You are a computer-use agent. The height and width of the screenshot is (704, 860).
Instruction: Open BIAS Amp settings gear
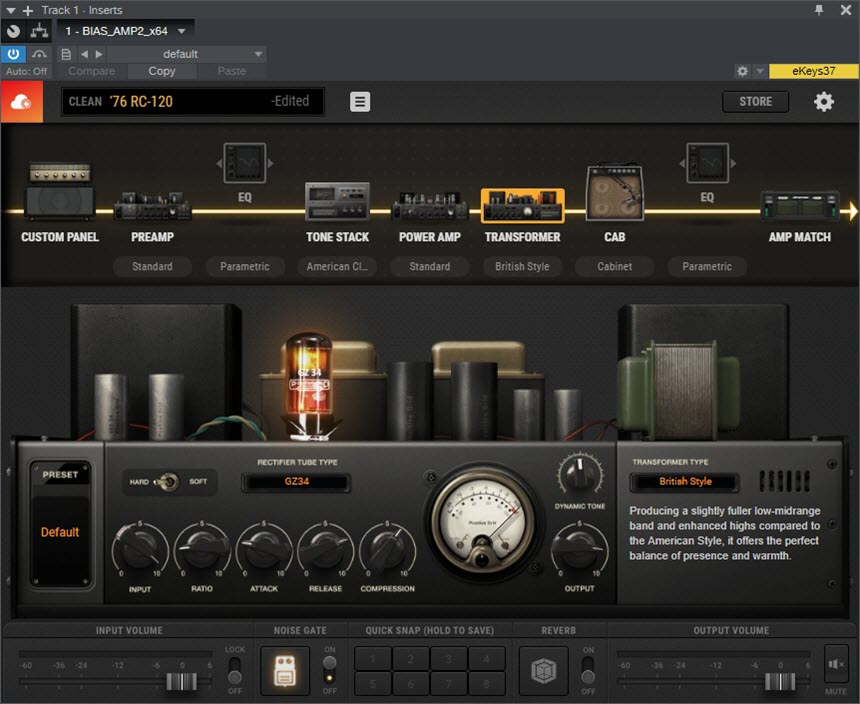tap(823, 101)
